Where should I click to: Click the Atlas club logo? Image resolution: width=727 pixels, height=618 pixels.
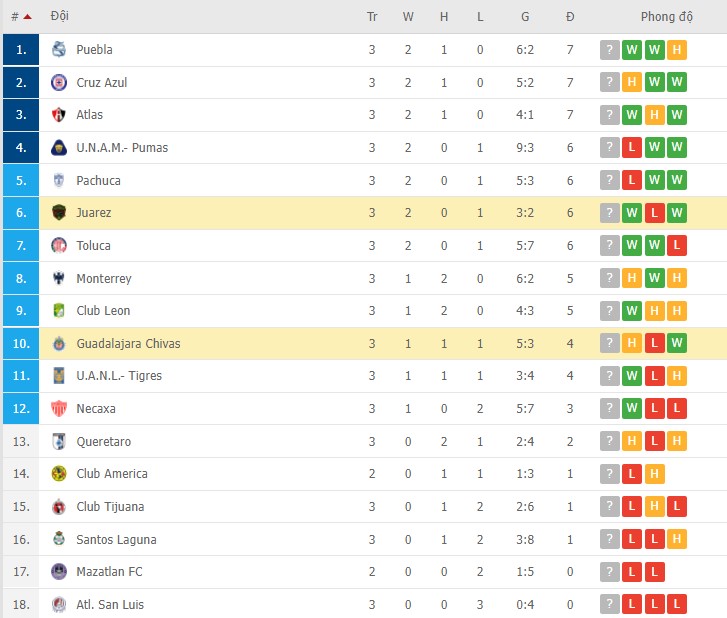[x=58, y=115]
